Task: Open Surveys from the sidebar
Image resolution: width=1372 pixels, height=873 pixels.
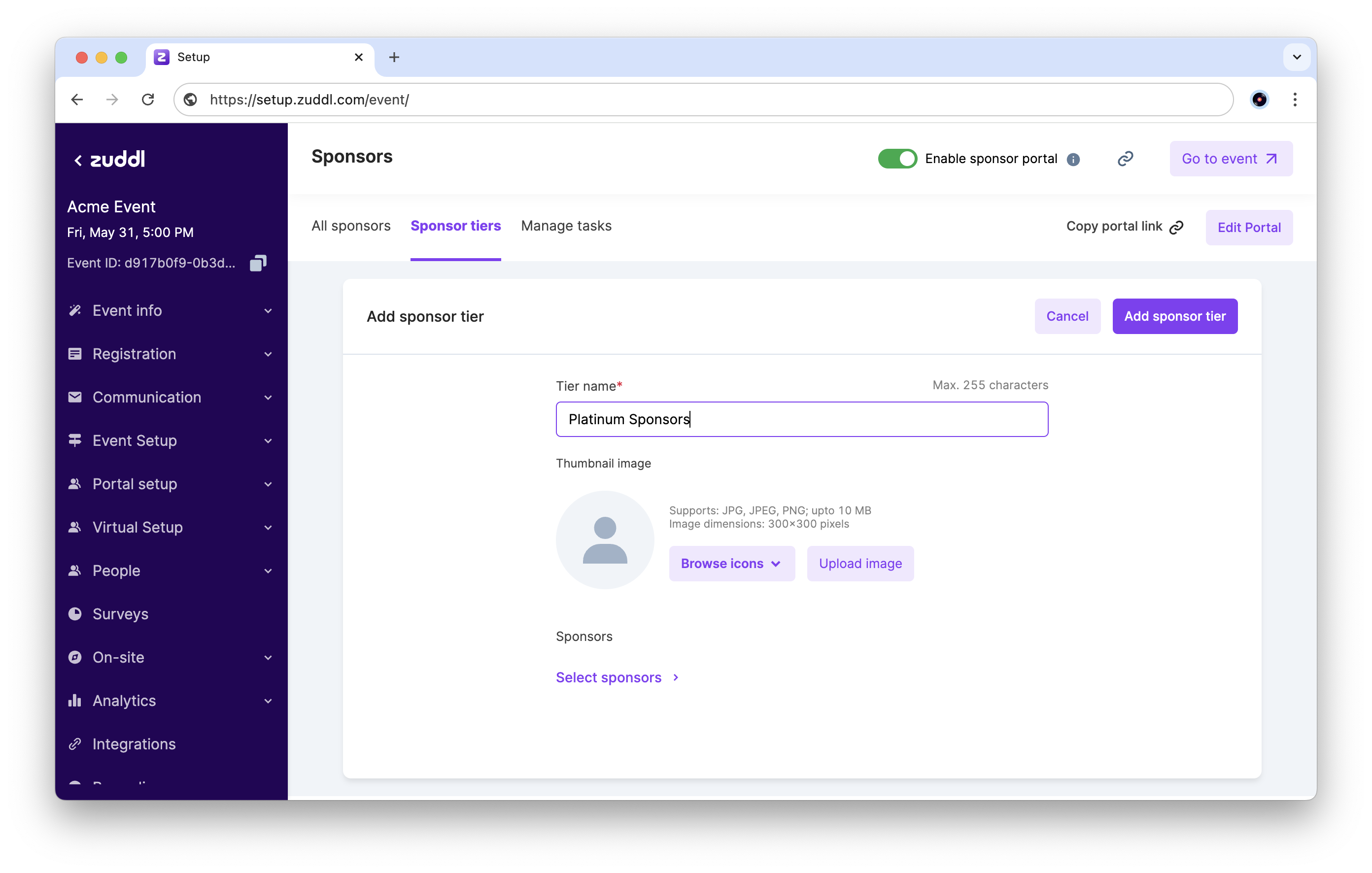Action: pyautogui.click(x=120, y=614)
